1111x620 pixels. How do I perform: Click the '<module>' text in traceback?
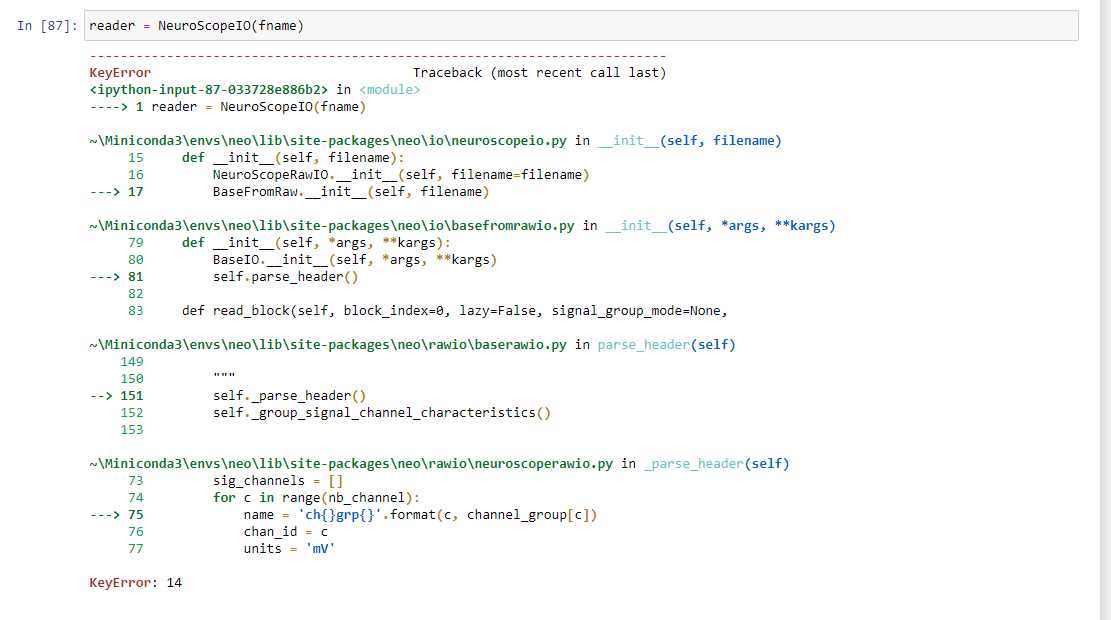click(390, 89)
